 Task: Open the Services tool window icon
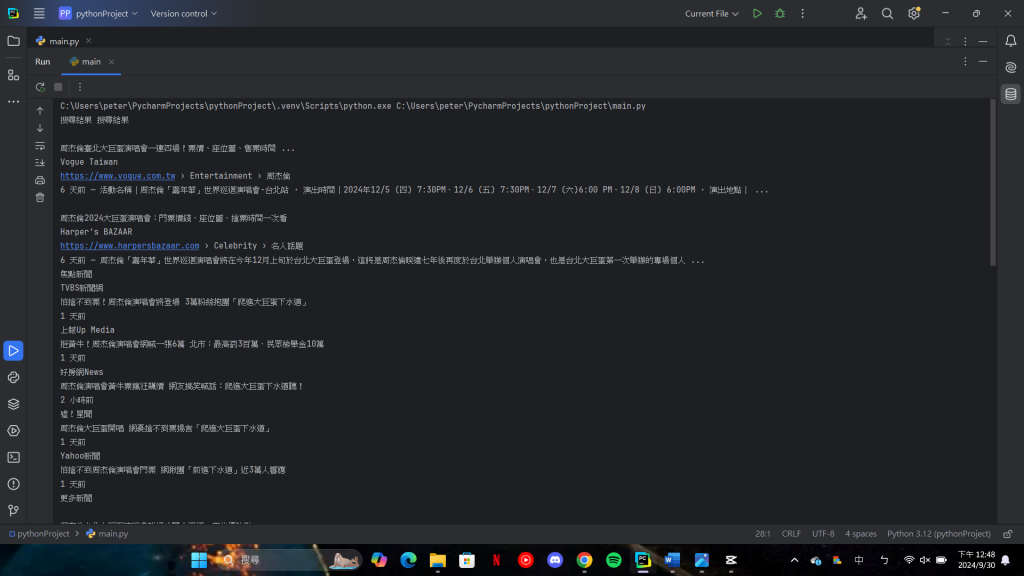click(13, 431)
